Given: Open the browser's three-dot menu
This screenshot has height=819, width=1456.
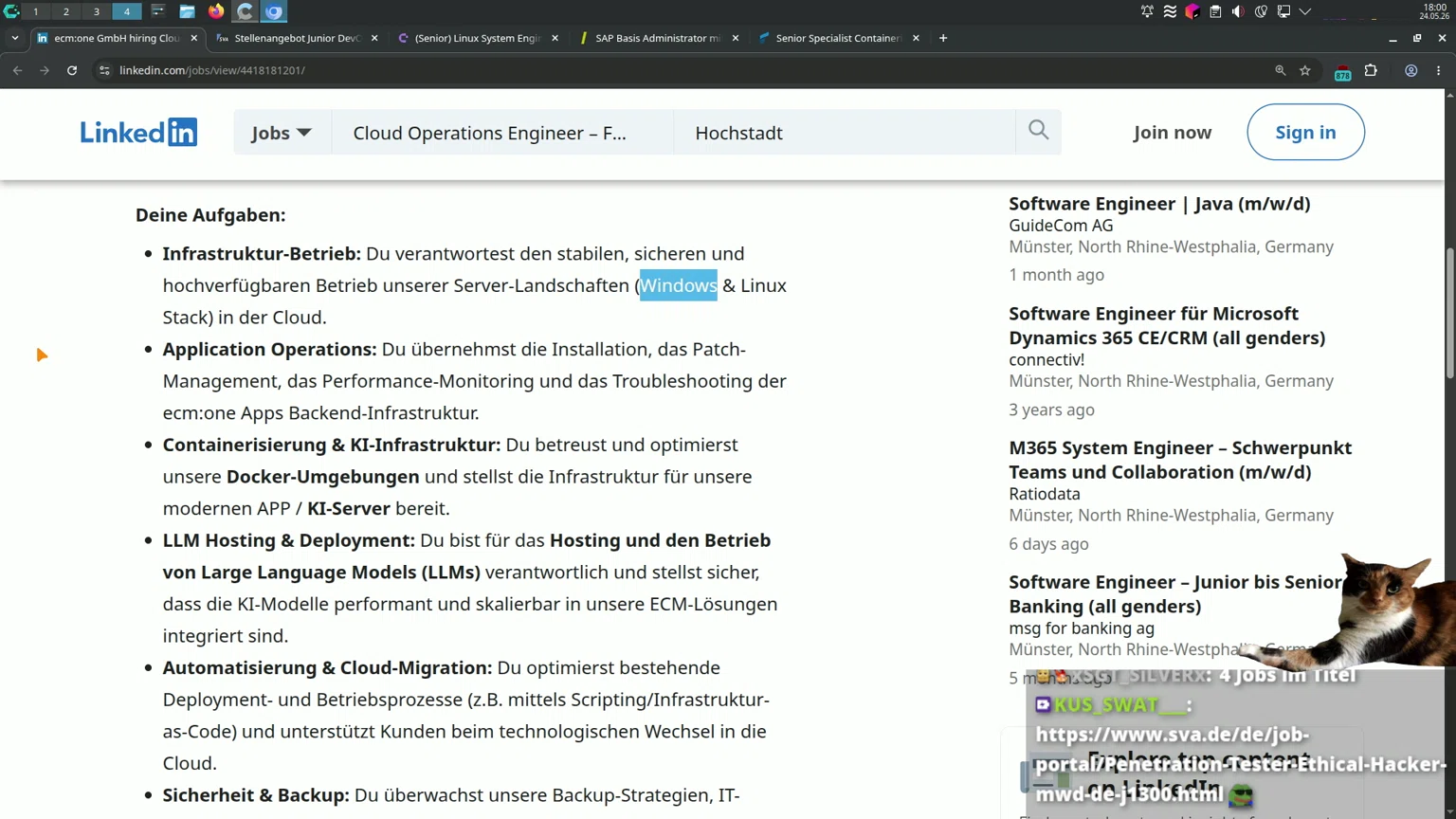Looking at the screenshot, I should [x=1439, y=70].
